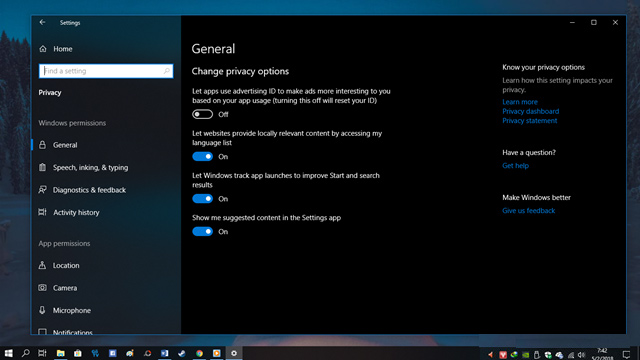Open Microsoft Store from the taskbar
This screenshot has width=640, height=360.
pyautogui.click(x=78, y=353)
